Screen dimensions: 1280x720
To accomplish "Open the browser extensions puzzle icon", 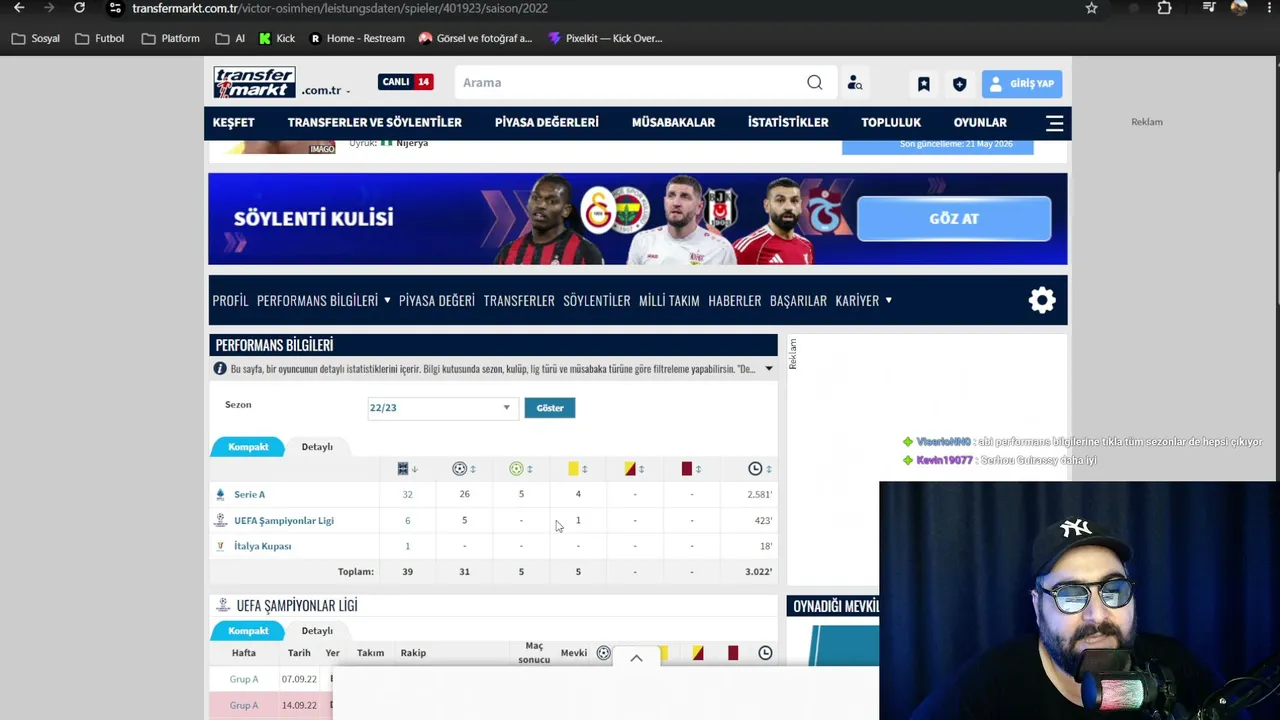I will tap(1164, 8).
